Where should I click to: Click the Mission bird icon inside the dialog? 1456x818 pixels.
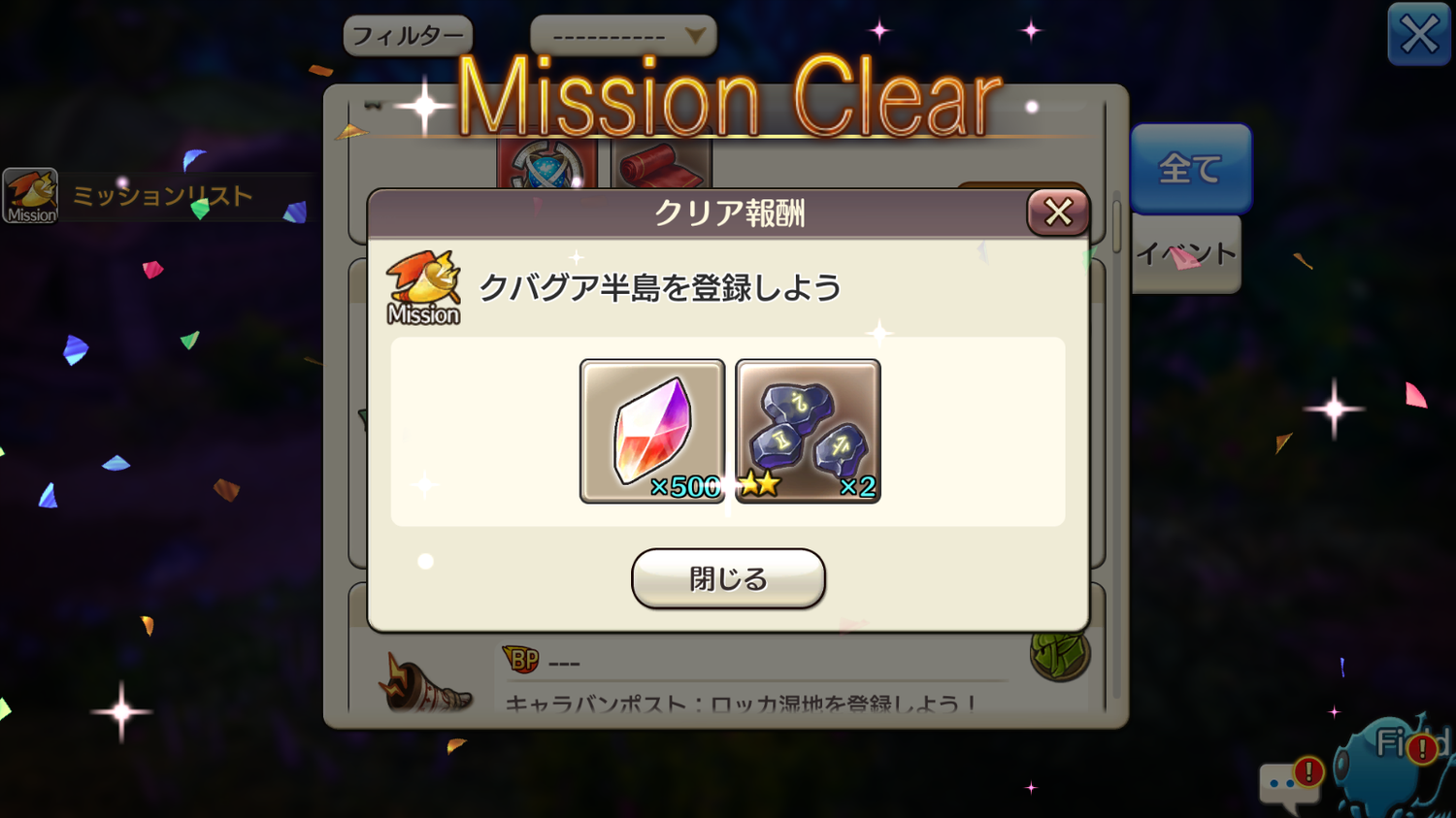[423, 287]
